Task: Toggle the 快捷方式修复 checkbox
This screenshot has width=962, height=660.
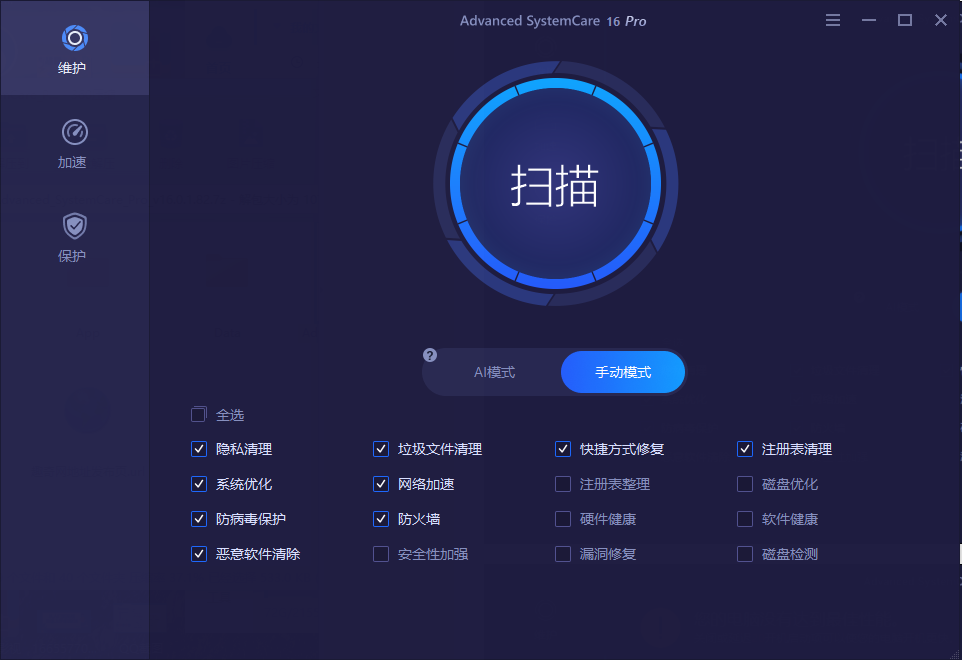Action: (x=562, y=449)
